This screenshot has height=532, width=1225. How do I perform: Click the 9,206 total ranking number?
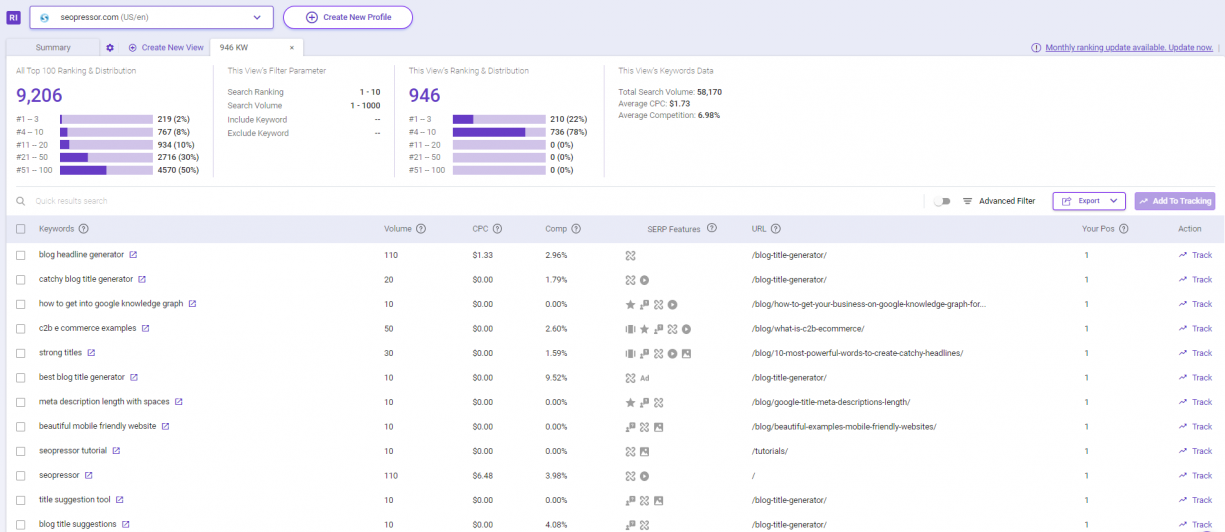tap(39, 96)
